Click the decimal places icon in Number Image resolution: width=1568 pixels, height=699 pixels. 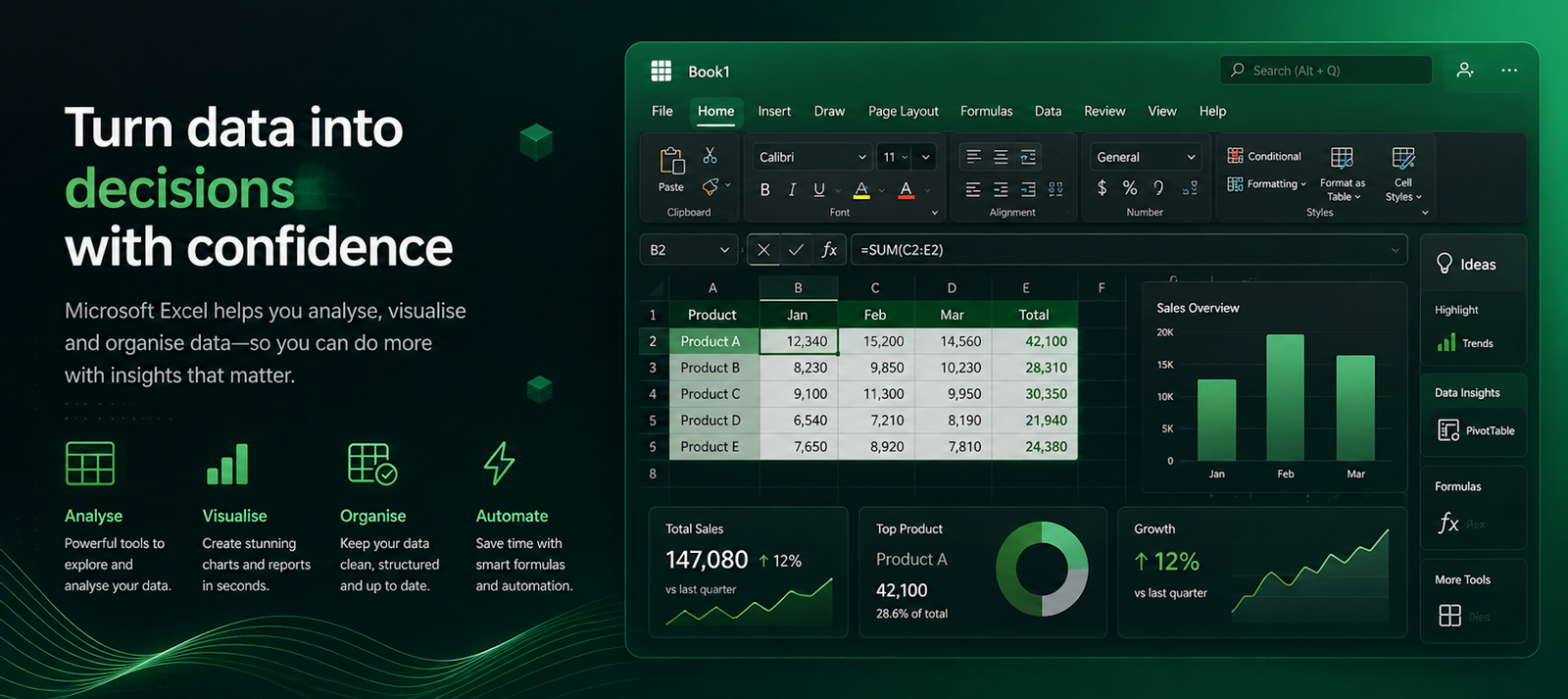1190,188
